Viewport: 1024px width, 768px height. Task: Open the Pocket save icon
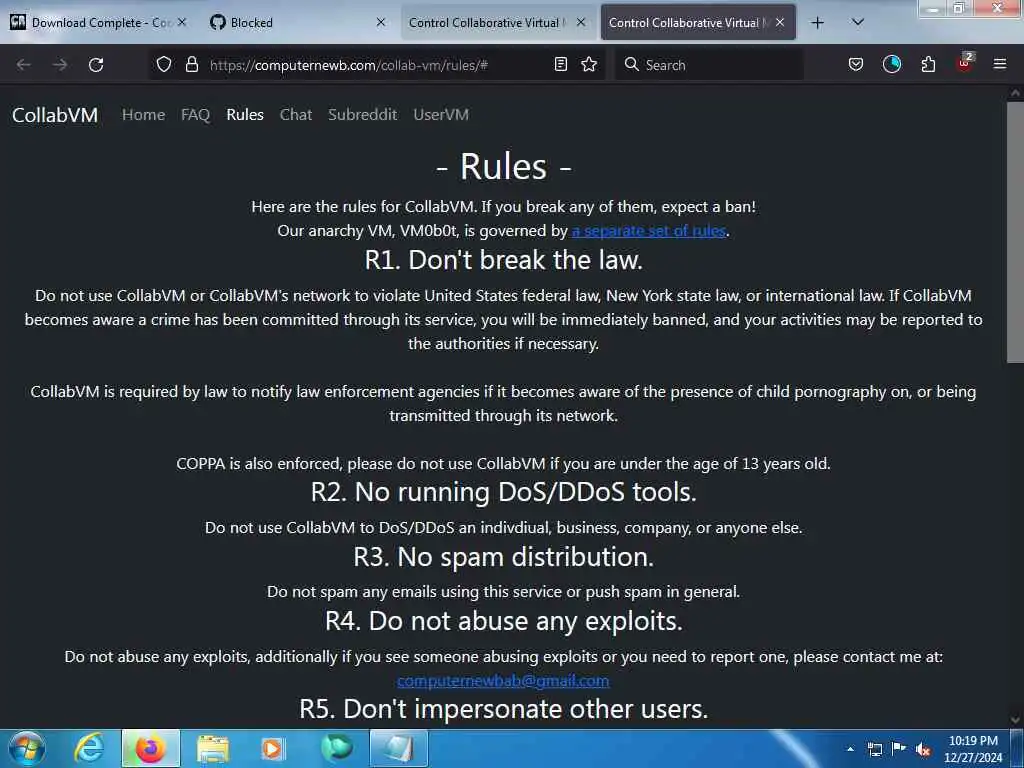[x=856, y=64]
